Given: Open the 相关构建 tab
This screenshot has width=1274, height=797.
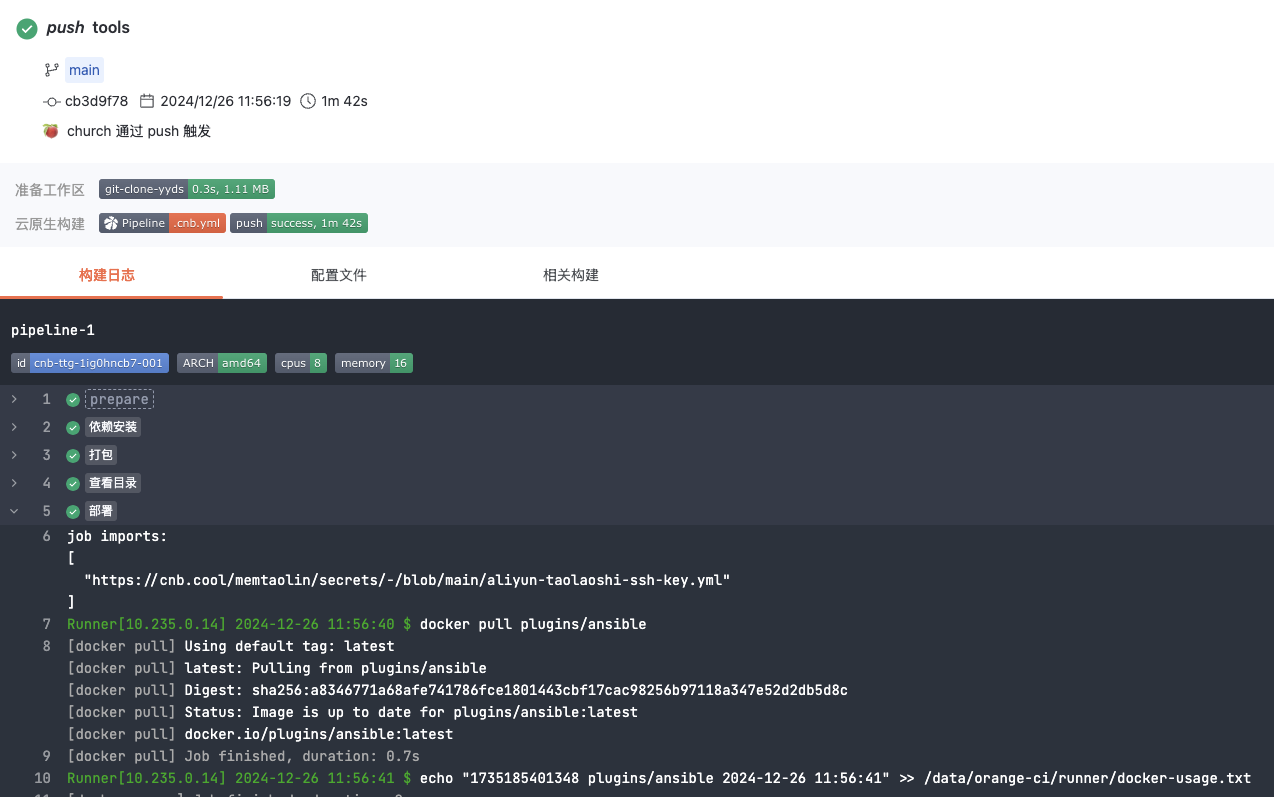Looking at the screenshot, I should pos(571,275).
